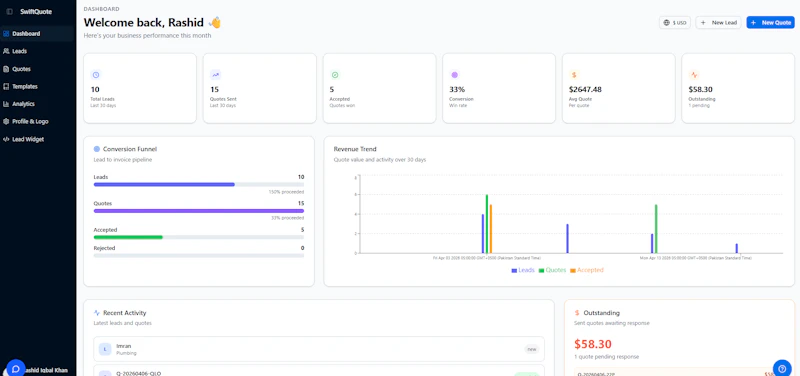Open Profile & Logo settings

tap(38, 121)
